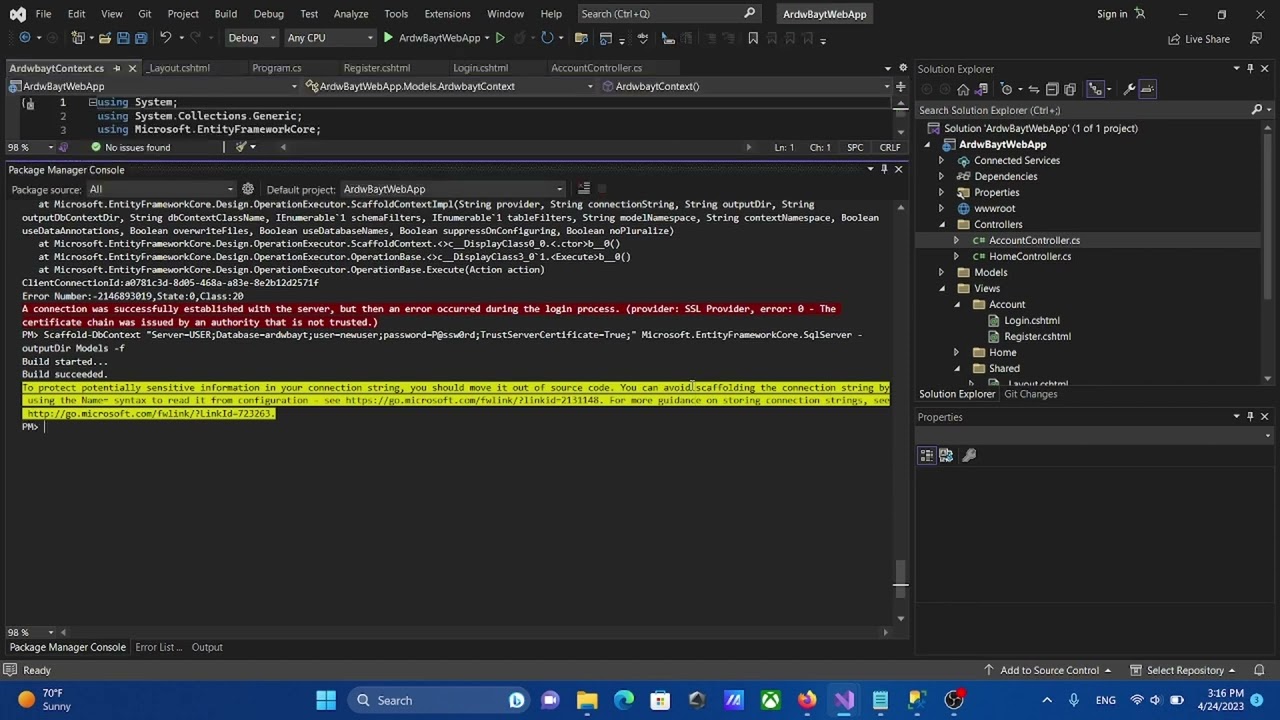Click Property Pages wrench in Properties panel
This screenshot has width=1280, height=720.
point(968,455)
